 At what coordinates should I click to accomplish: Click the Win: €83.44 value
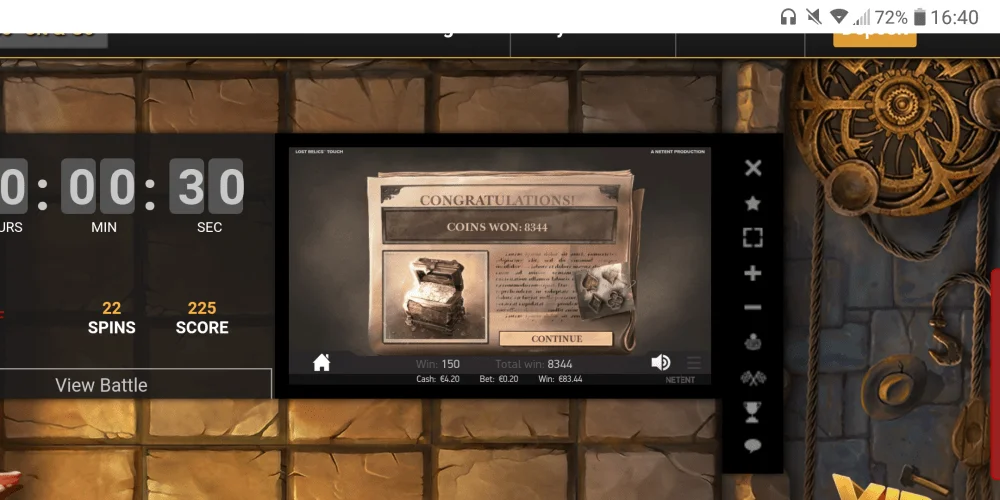(560, 379)
